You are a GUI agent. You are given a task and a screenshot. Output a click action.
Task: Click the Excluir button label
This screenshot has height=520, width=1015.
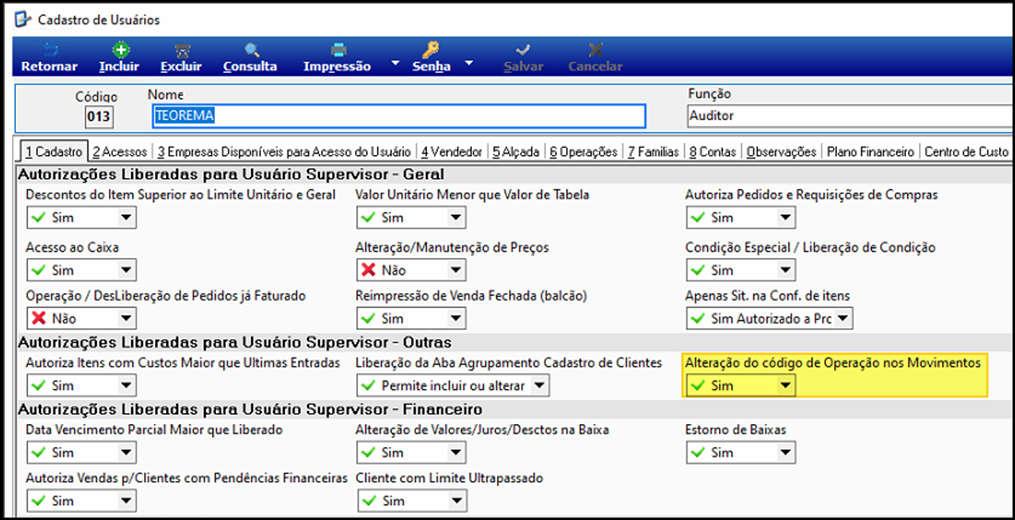point(181,66)
